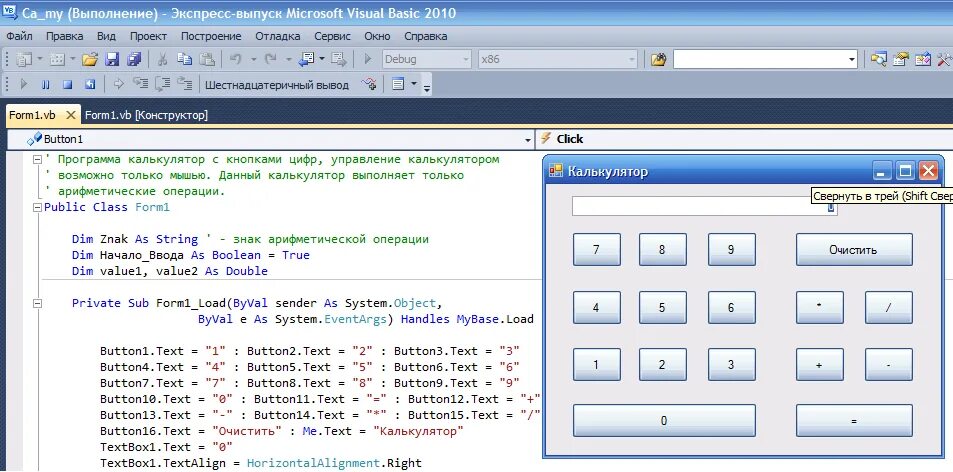Click the Cut scissors icon

click(x=162, y=60)
